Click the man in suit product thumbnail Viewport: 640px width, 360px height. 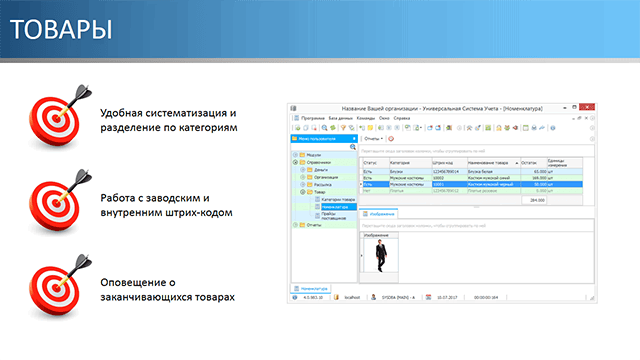pyautogui.click(x=381, y=256)
